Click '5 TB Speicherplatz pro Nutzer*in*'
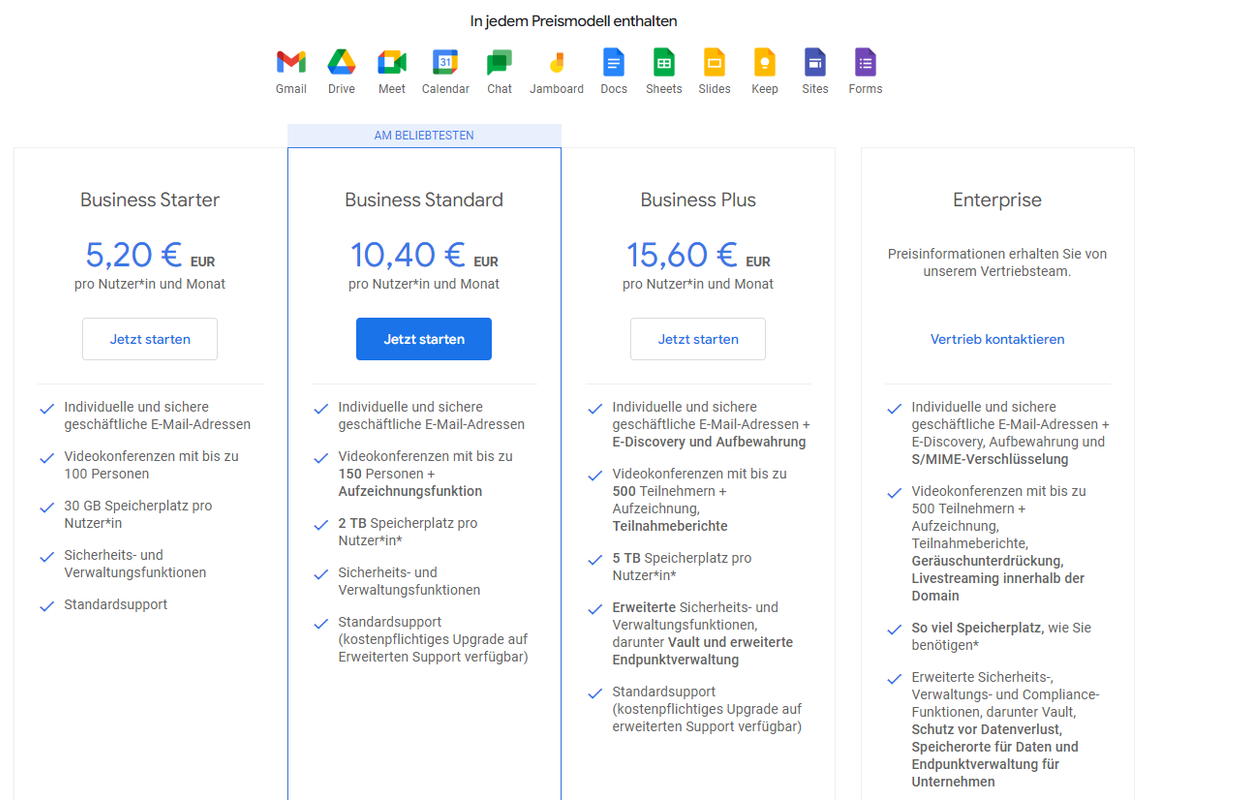This screenshot has height=800, width=1248. [x=682, y=566]
